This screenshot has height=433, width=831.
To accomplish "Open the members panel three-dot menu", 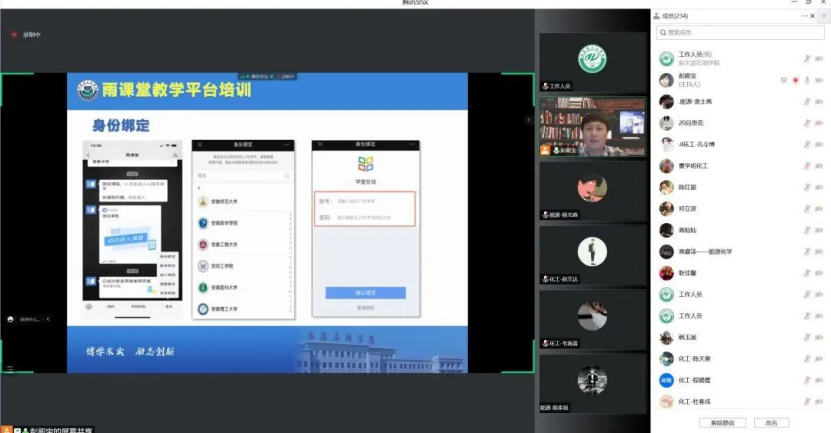I will pos(805,16).
